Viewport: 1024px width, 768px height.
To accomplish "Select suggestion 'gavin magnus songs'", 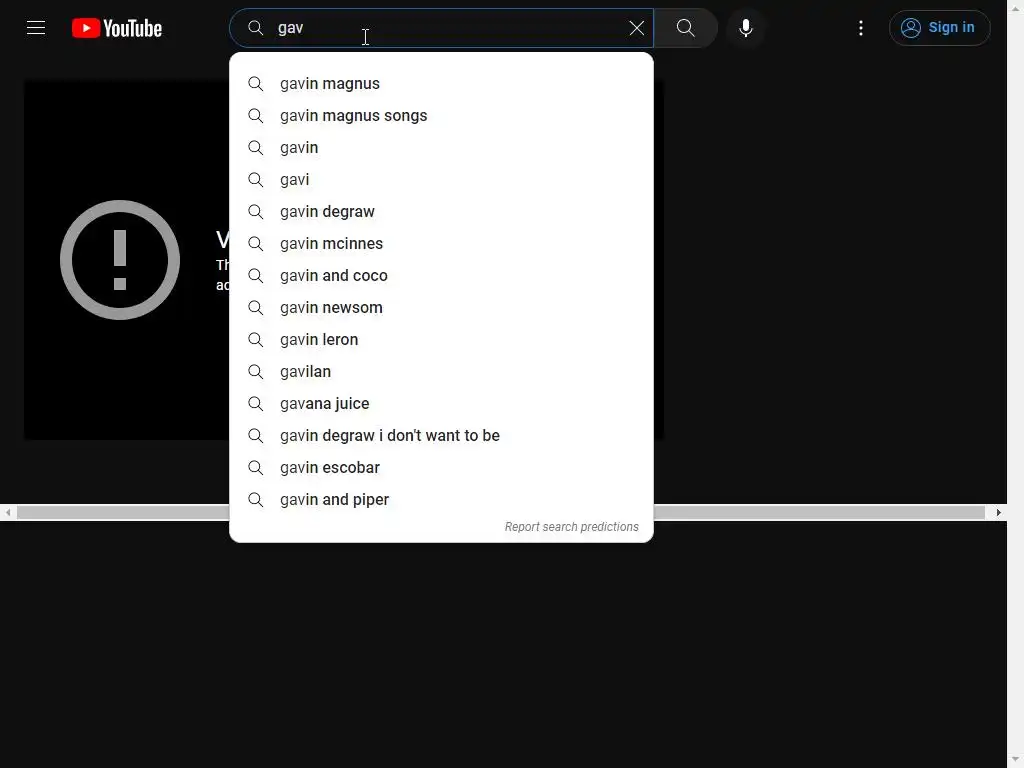I will [441, 116].
